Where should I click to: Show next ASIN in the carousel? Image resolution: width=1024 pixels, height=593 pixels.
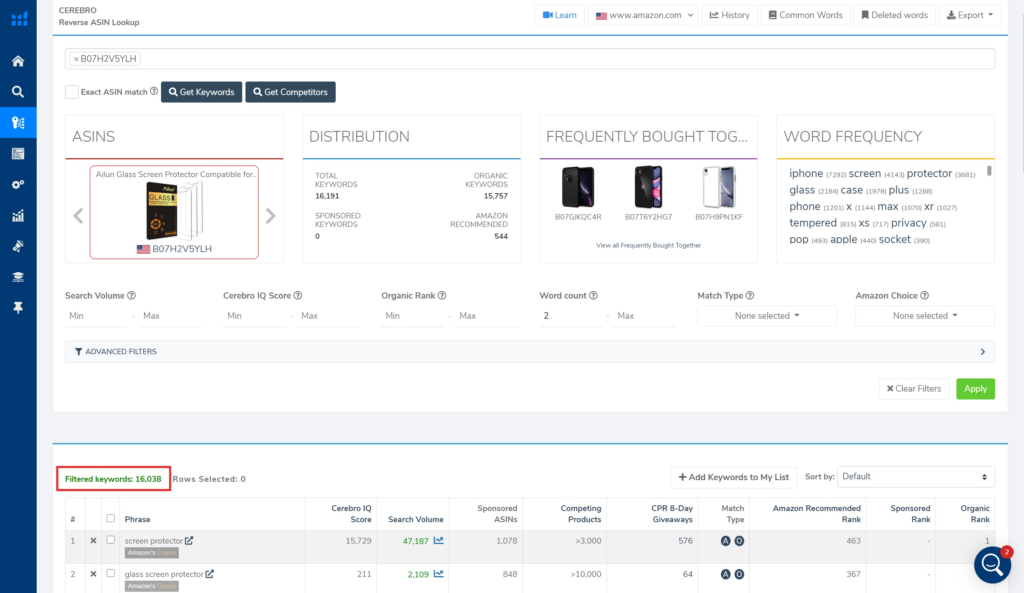(x=270, y=216)
